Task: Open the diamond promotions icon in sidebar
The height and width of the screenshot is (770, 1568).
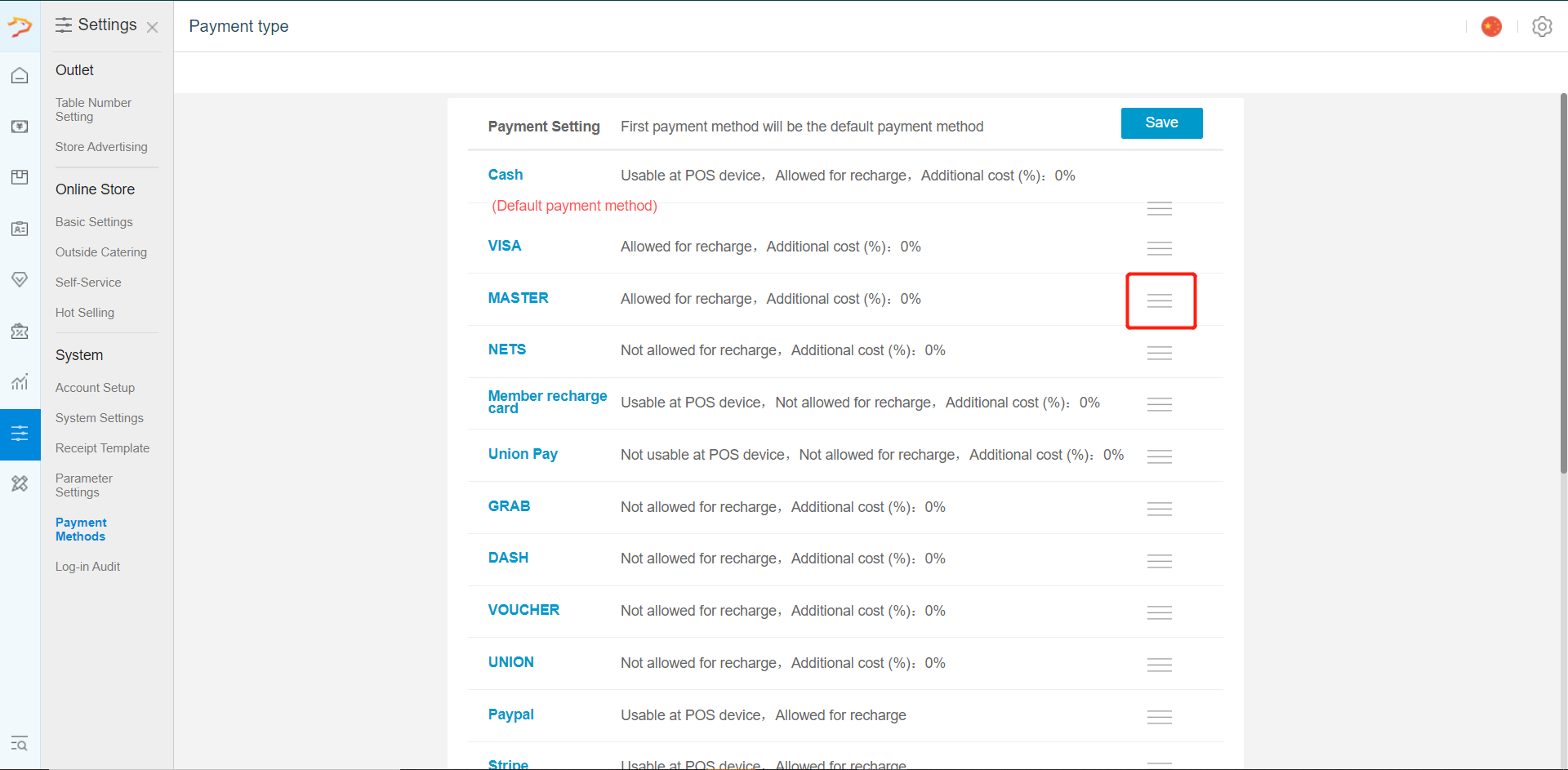Action: [20, 279]
